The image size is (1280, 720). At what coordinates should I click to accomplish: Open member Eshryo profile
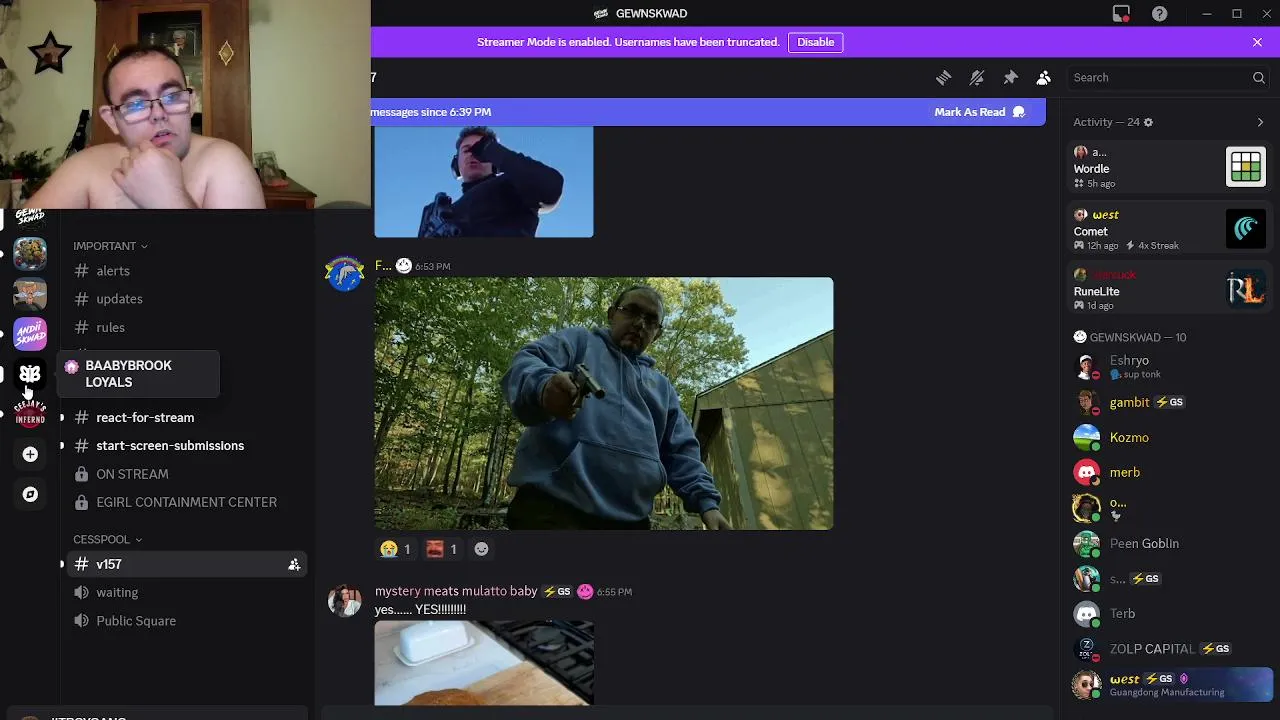point(1169,366)
